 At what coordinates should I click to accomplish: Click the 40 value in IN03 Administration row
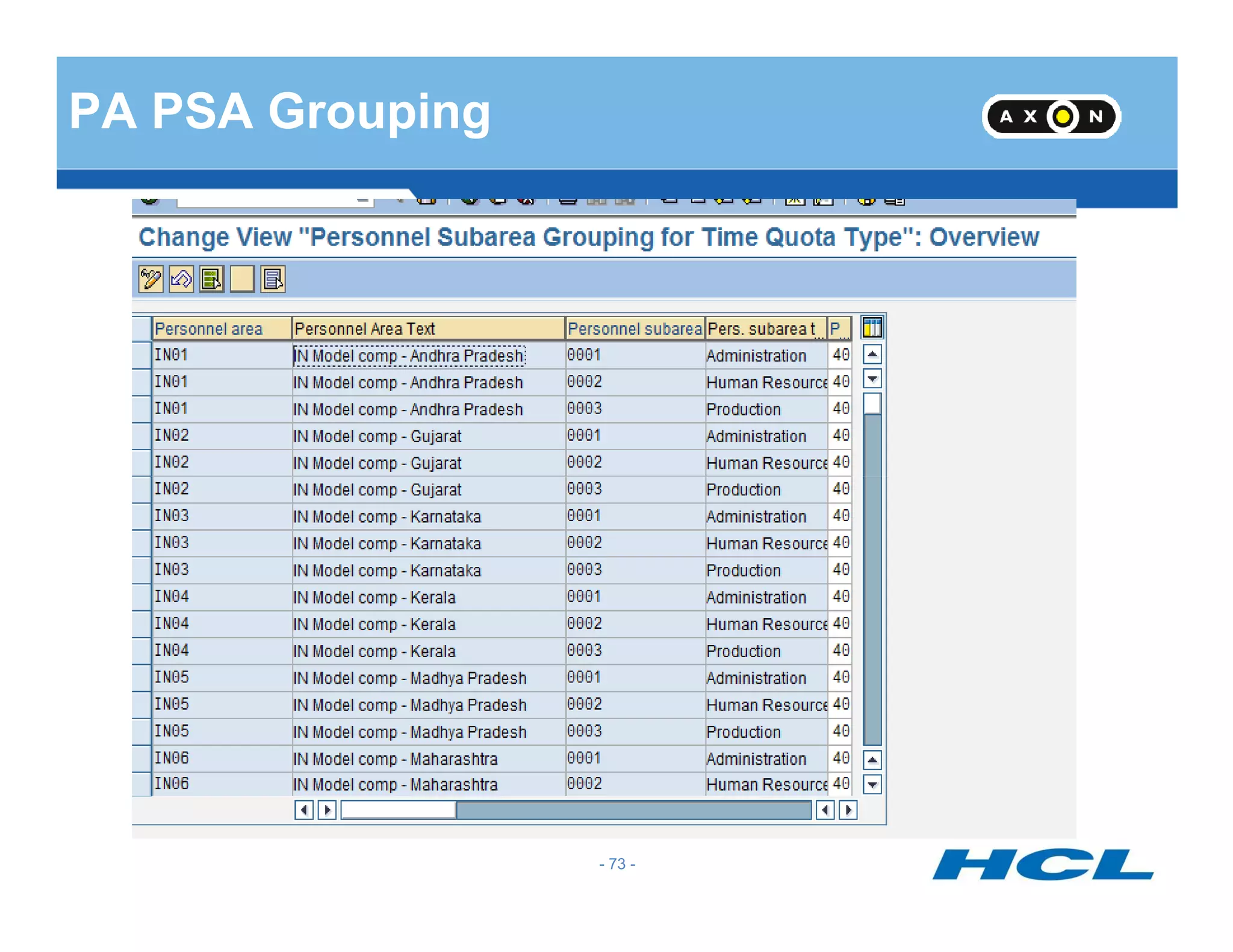[840, 516]
